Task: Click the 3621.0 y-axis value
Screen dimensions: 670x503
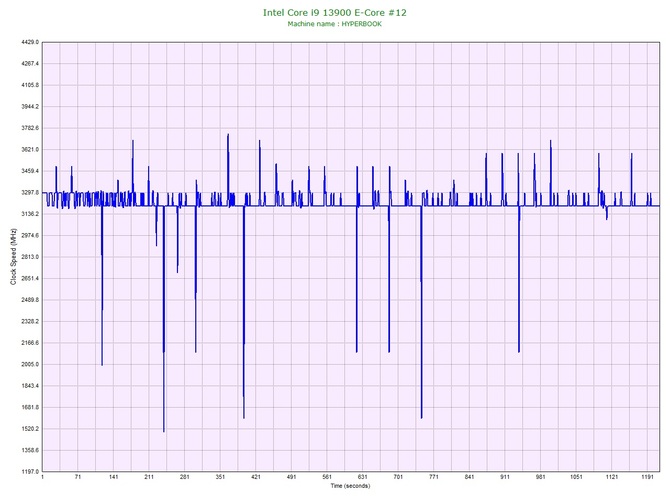Action: coord(30,150)
